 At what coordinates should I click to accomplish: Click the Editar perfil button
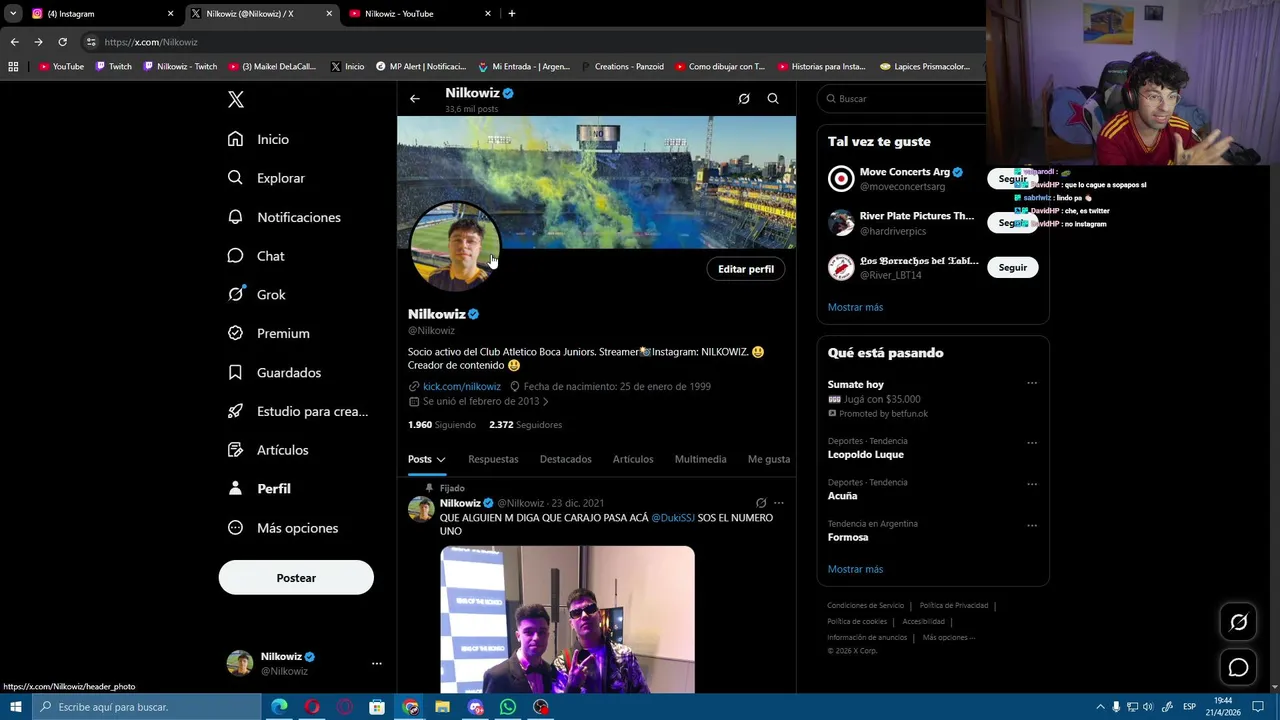click(x=746, y=269)
